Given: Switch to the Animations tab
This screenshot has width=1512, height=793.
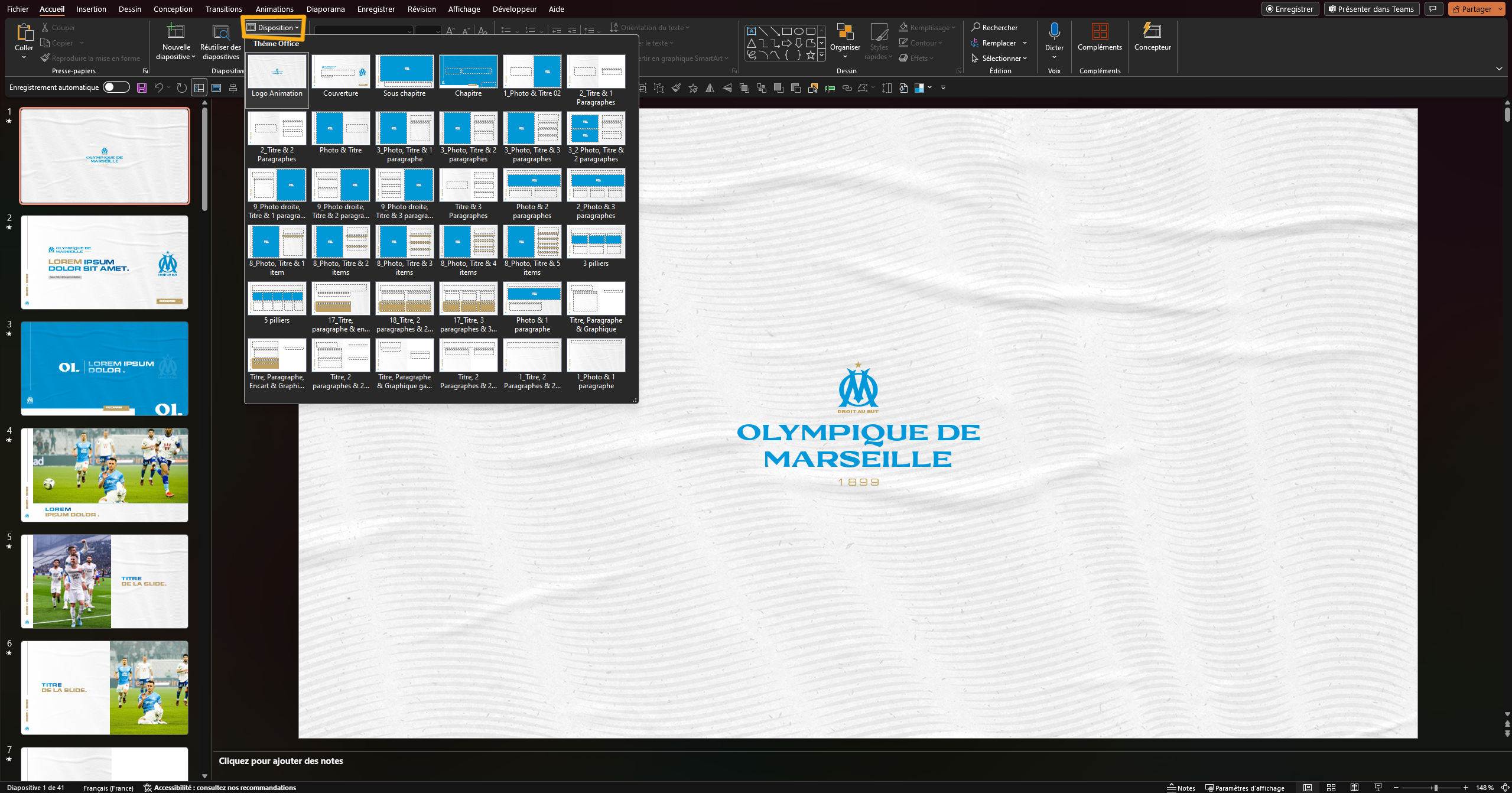Looking at the screenshot, I should pos(275,9).
